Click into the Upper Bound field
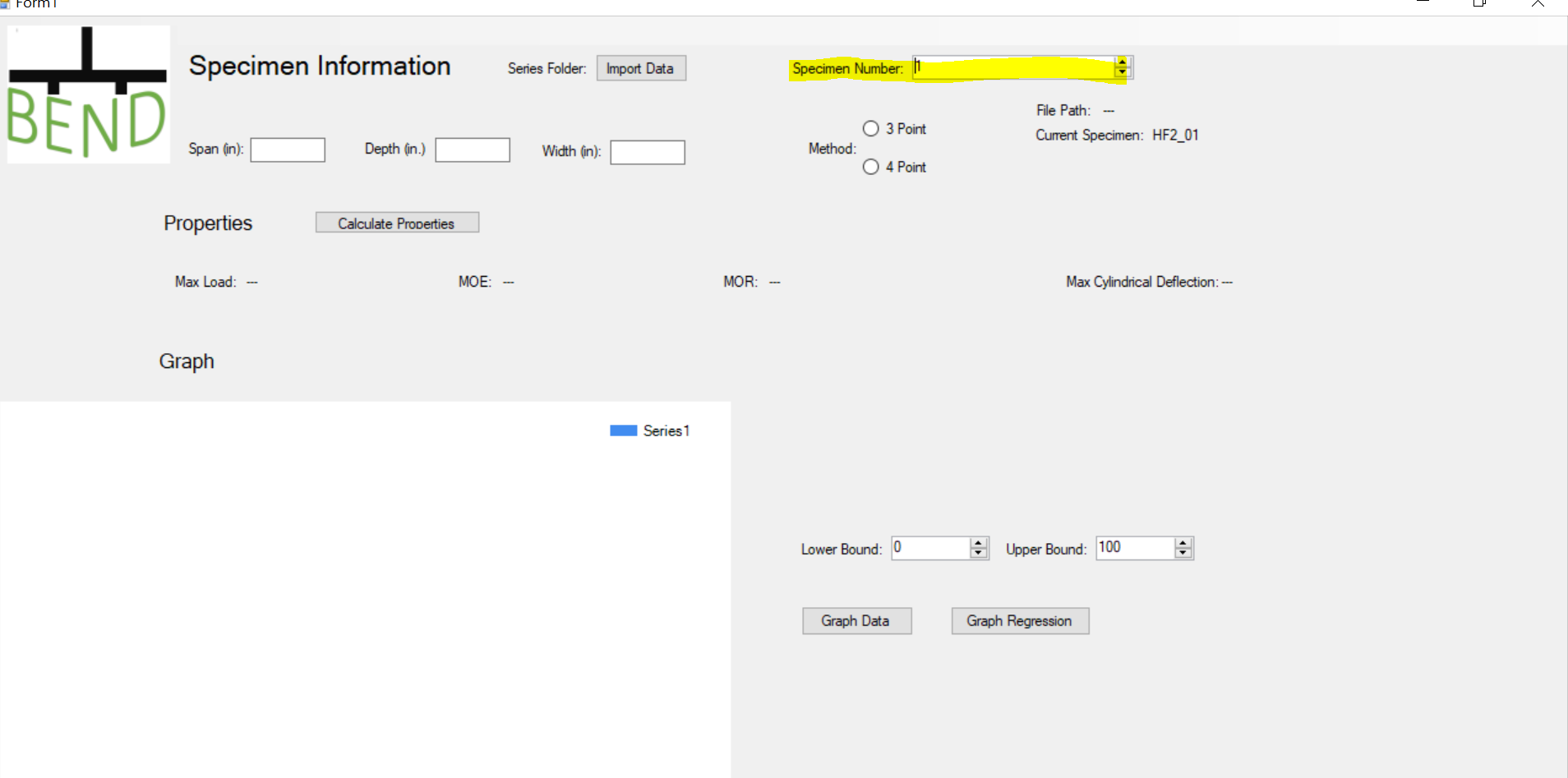 coord(1136,548)
